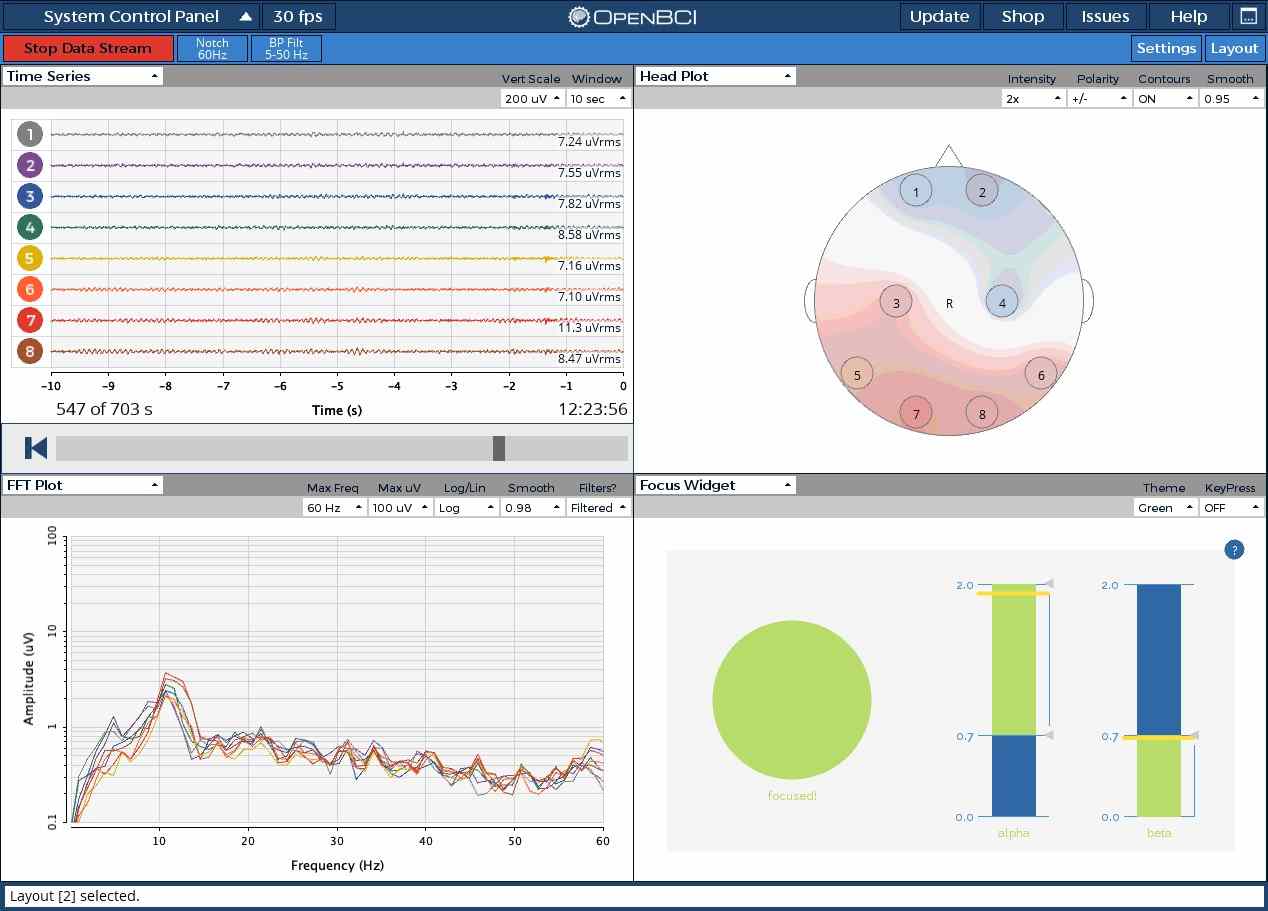Screen dimensions: 1268x911
Task: Click the channel 8 circle in Time Series
Action: coord(29,351)
